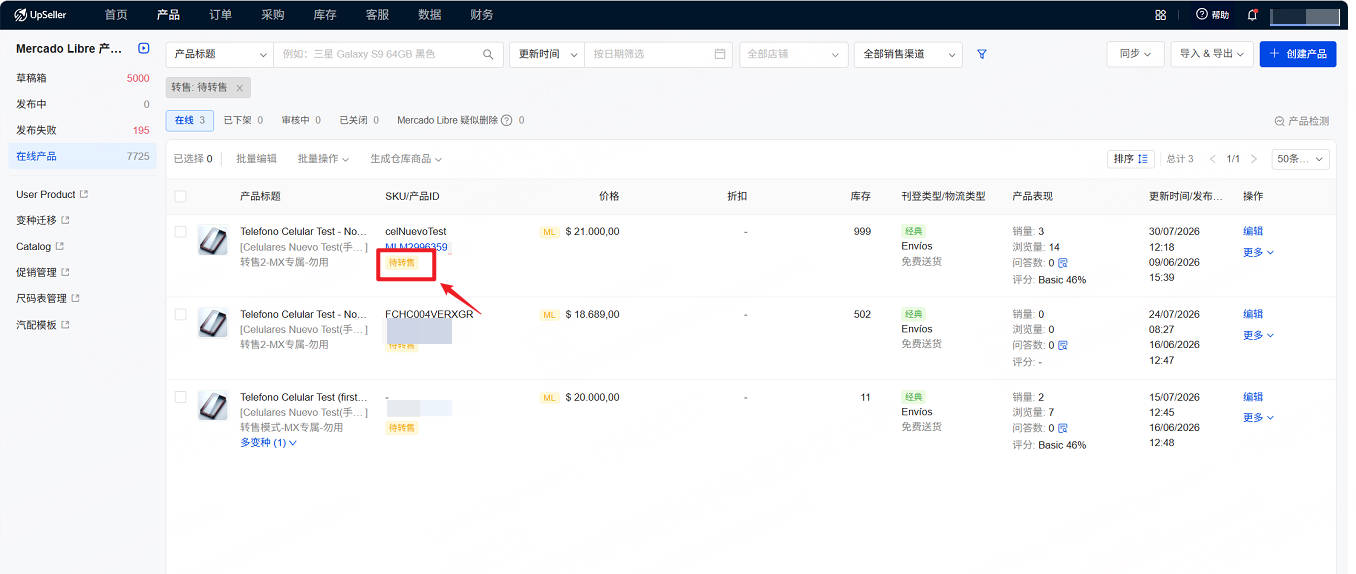Expand 批量操作 dropdown
Screen dimensions: 1356x574
pos(323,159)
